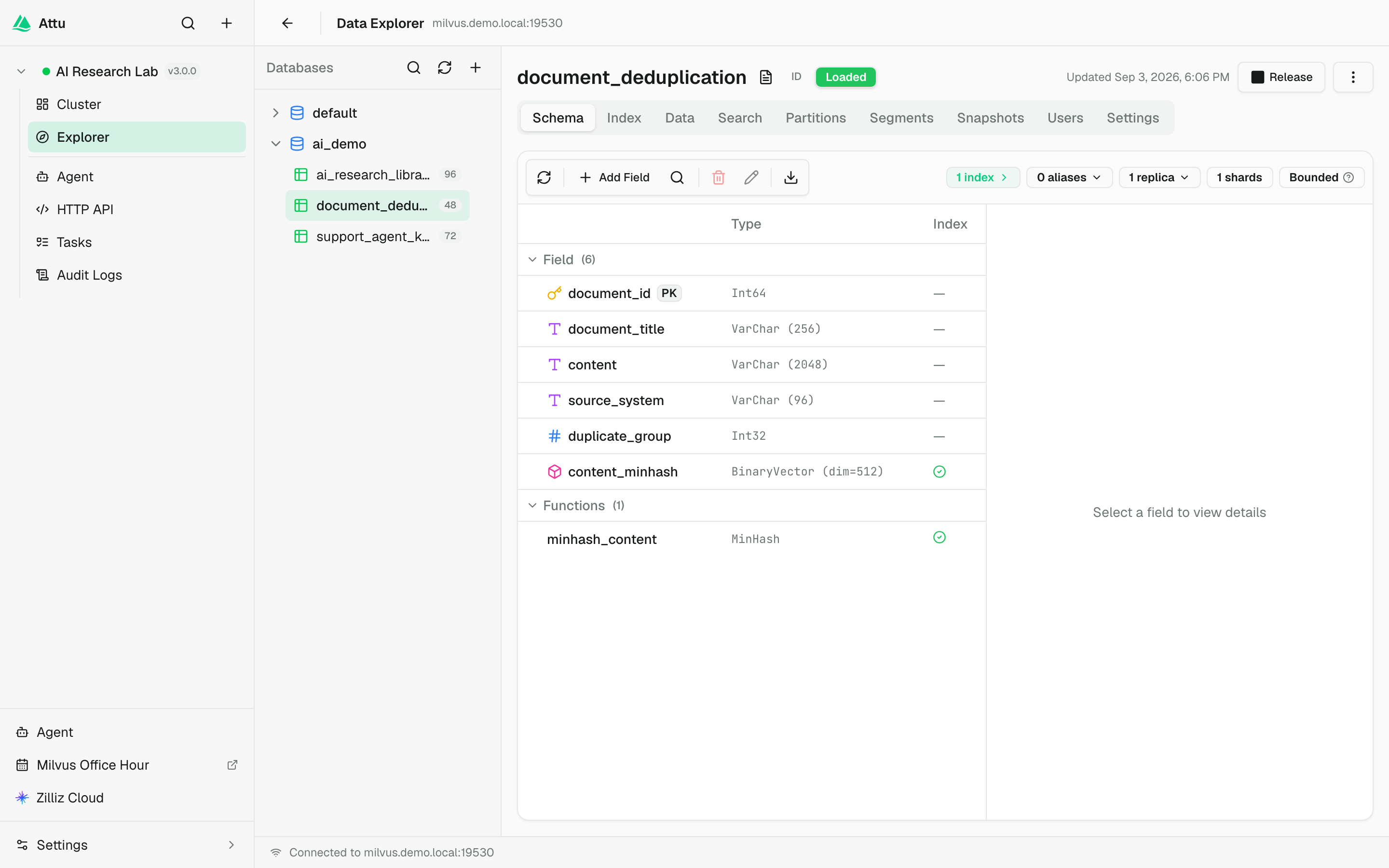The width and height of the screenshot is (1389, 868).
Task: Open Explorer in the sidebar
Action: click(136, 137)
